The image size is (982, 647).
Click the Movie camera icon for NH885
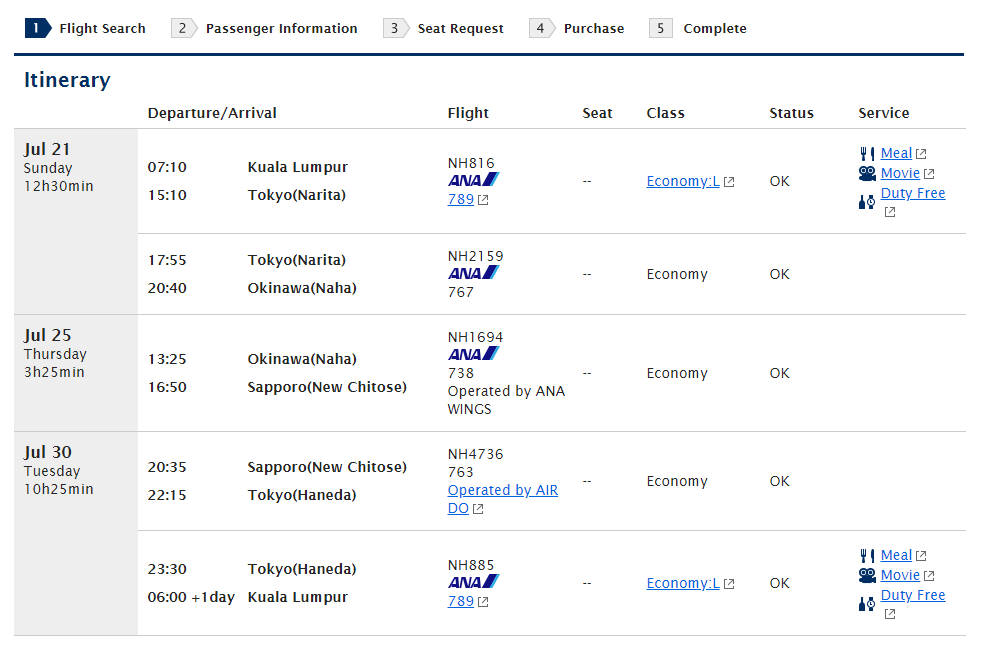(867, 576)
